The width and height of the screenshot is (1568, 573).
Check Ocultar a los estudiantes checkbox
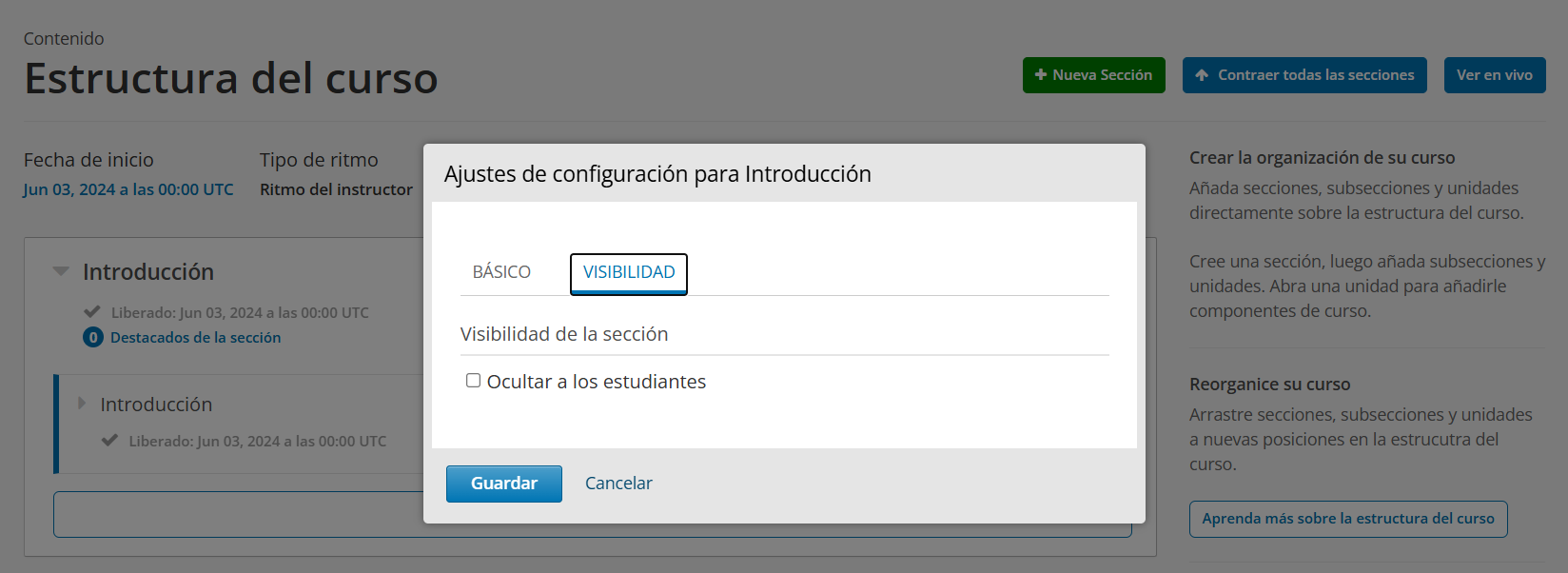point(473,381)
